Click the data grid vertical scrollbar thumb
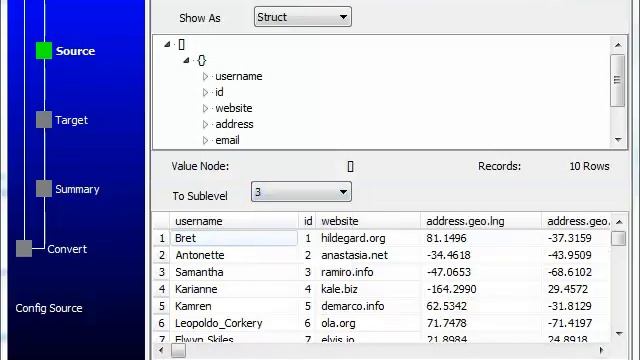 point(618,238)
